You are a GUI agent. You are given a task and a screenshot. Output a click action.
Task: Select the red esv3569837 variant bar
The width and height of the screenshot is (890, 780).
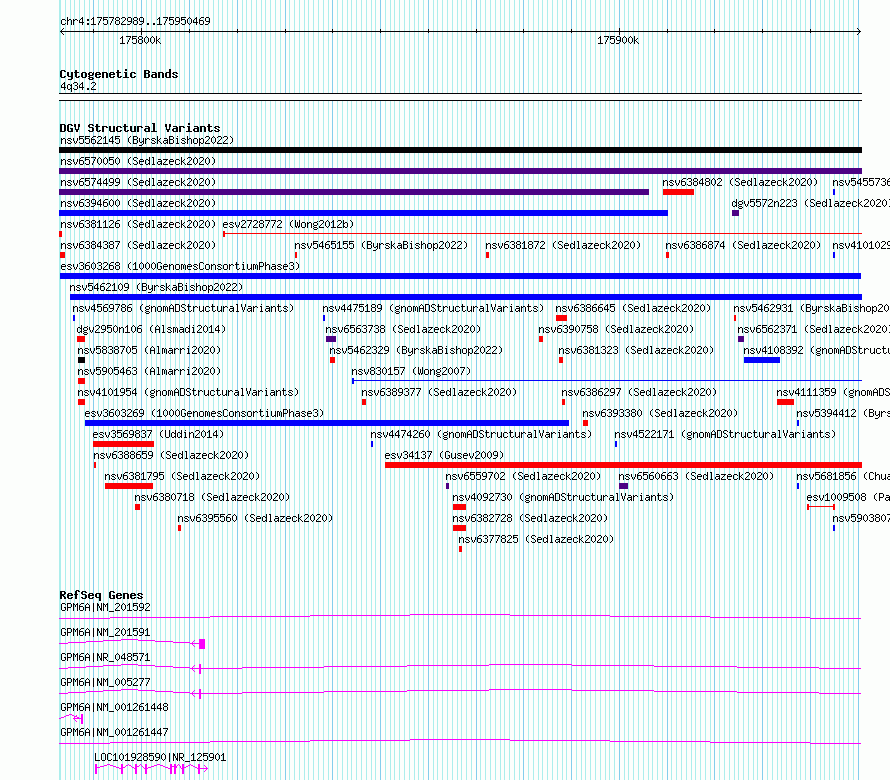pos(123,444)
